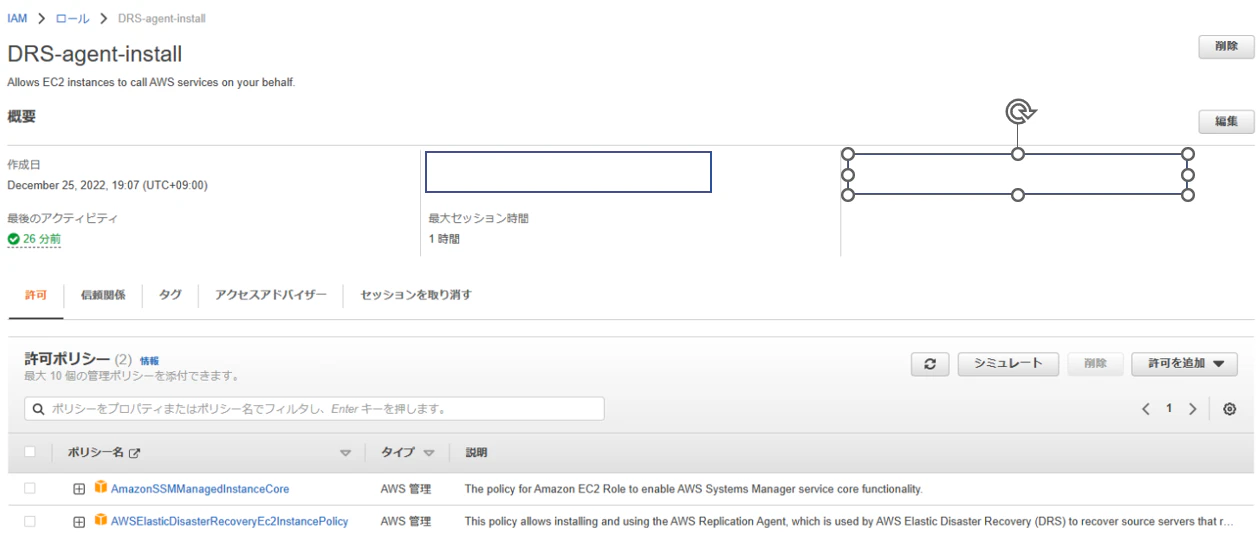This screenshot has width=1257, height=533.
Task: Expand the AWSElasticDisasterRecoveryEc2InstancePolicy policy row
Action: 79,521
